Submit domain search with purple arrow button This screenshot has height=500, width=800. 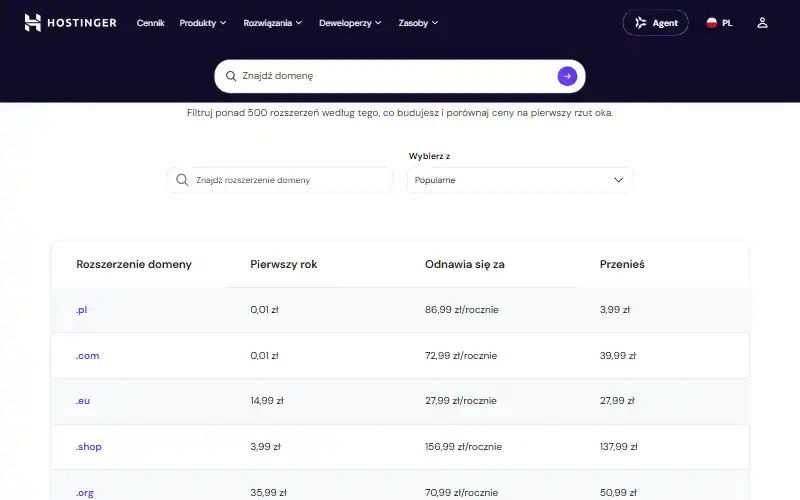(567, 76)
